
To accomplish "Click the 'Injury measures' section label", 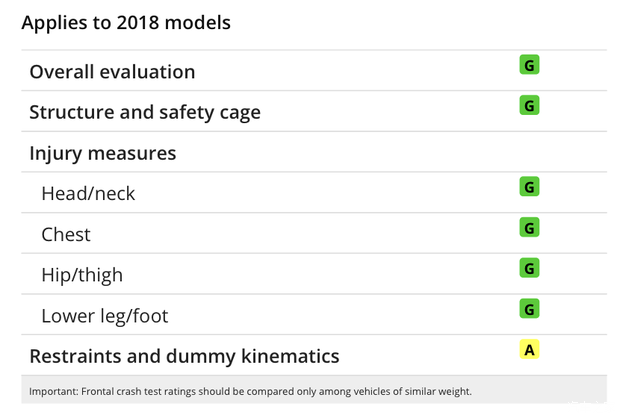I will 103,153.
